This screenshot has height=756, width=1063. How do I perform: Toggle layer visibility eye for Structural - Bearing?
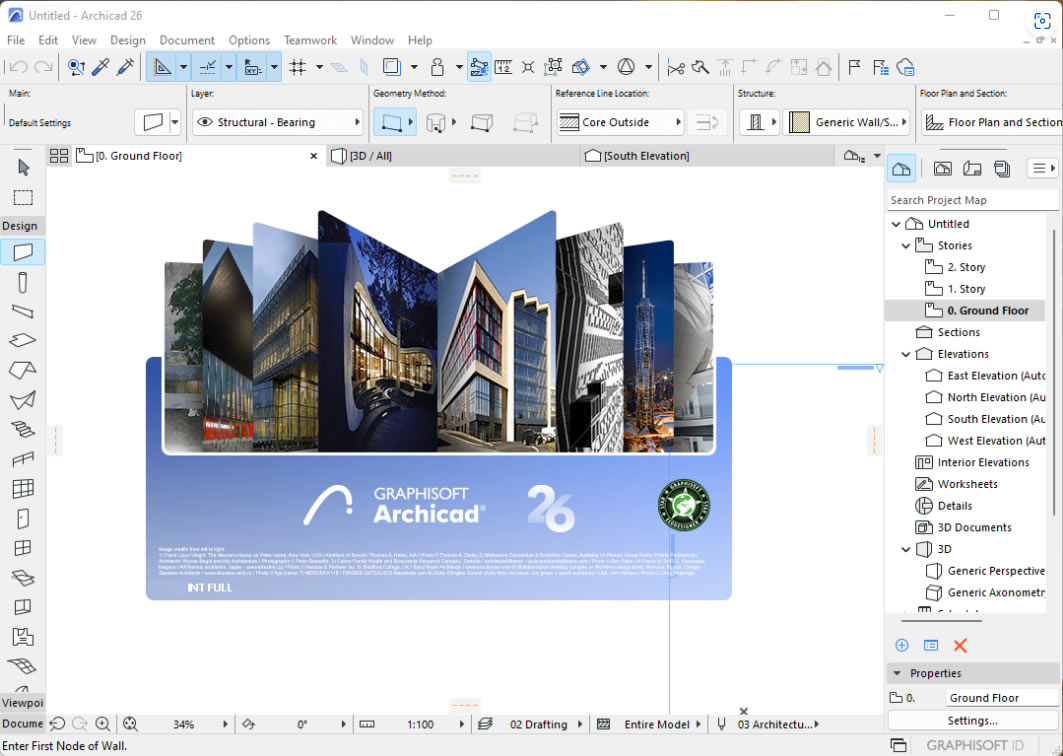(x=205, y=122)
